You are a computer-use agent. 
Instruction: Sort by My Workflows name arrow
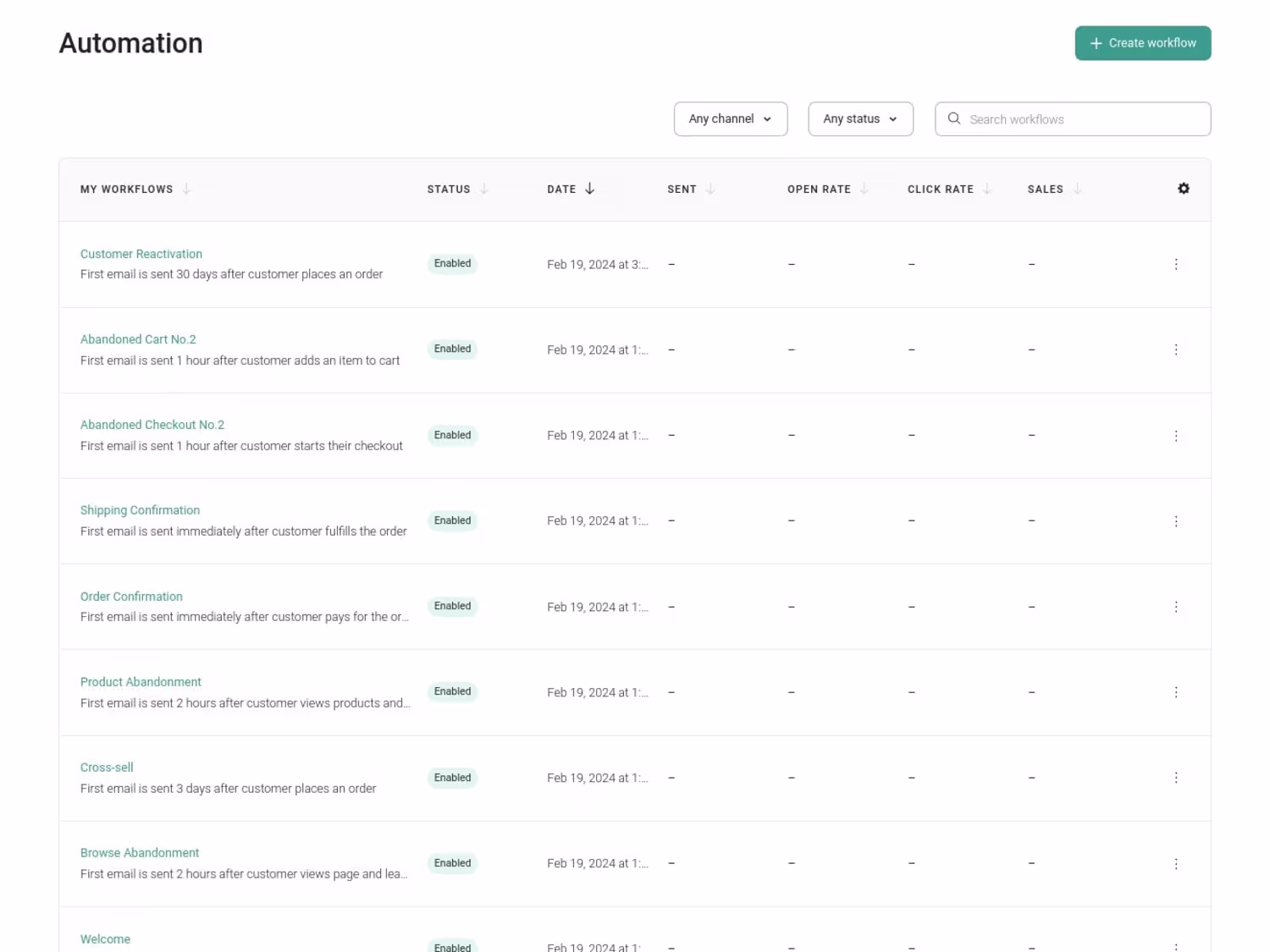[187, 189]
